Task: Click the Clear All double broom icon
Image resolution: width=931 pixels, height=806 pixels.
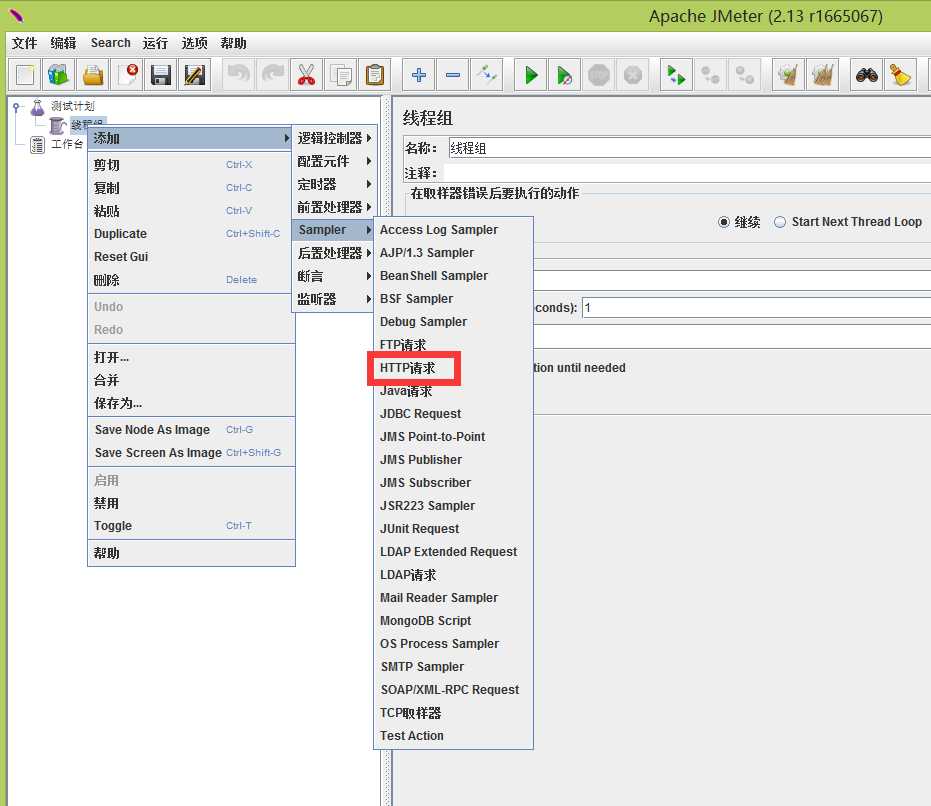Action: (x=823, y=75)
